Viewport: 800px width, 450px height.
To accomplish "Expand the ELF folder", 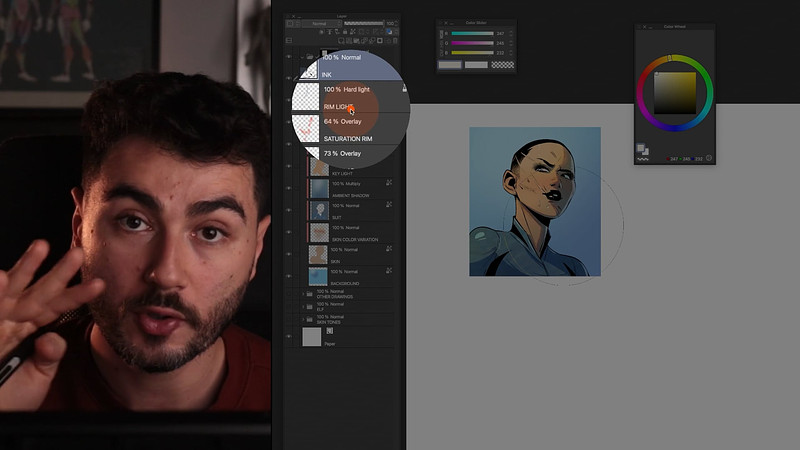I will pos(303,307).
